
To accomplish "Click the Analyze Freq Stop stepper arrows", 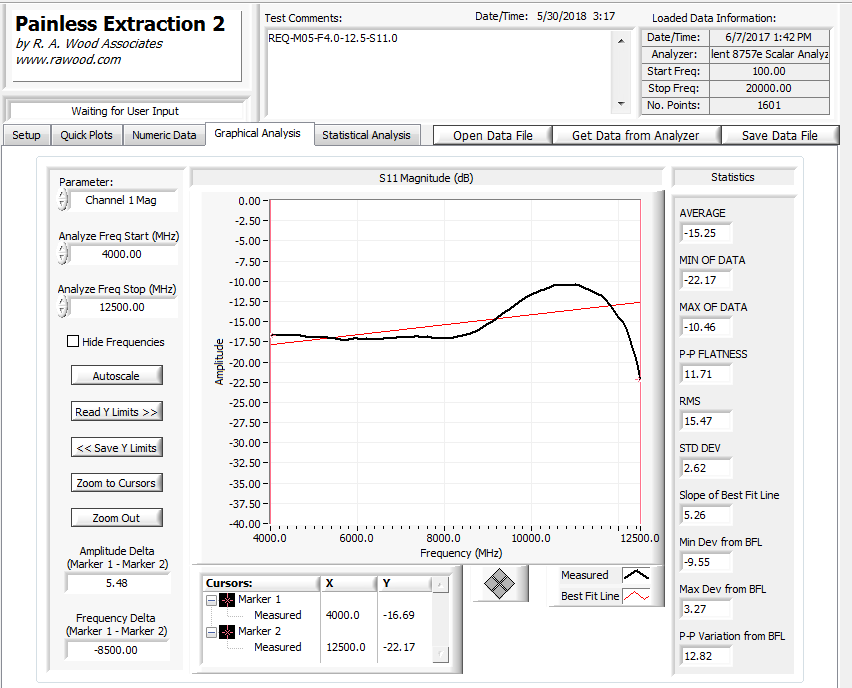I will click(63, 307).
